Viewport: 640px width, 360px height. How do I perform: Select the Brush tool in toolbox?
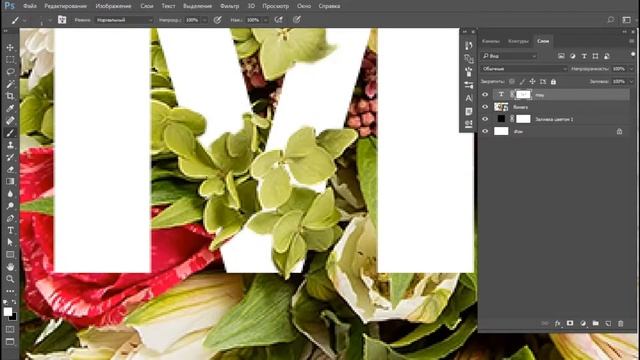(10, 133)
